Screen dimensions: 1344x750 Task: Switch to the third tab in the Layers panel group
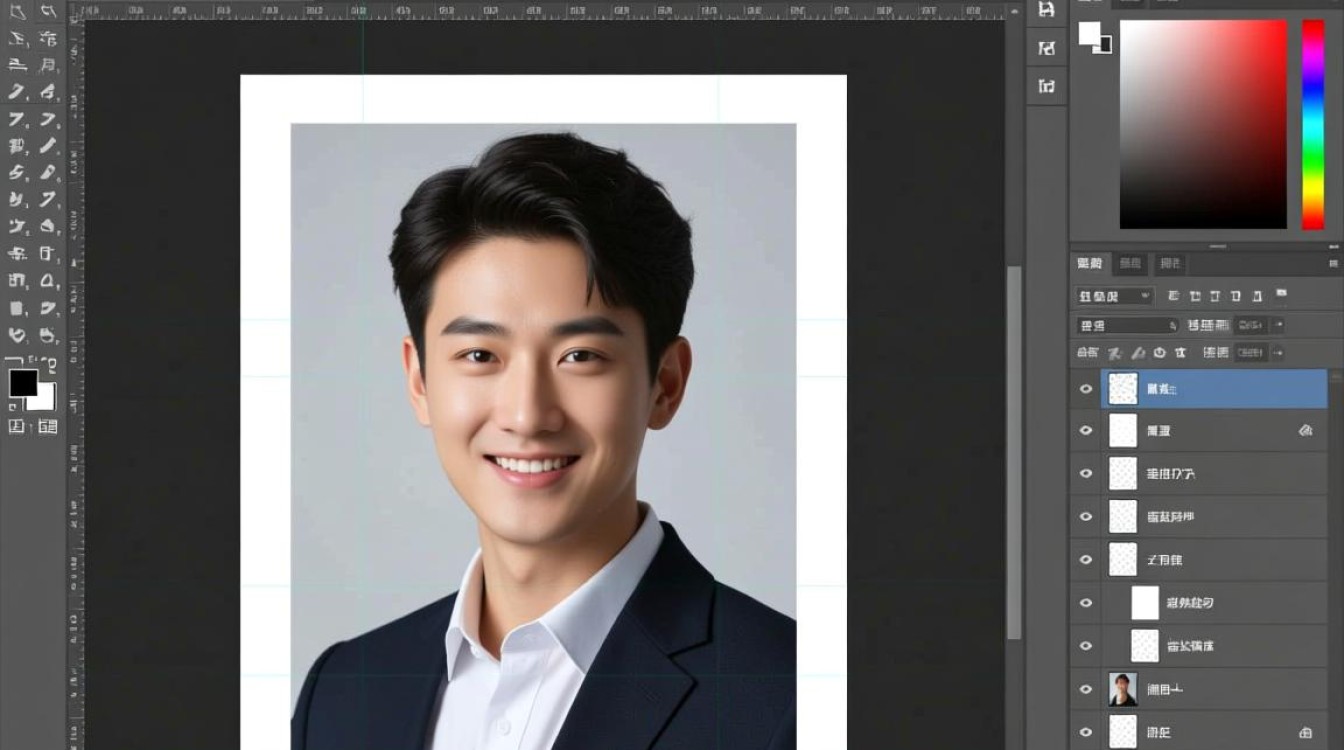pos(1169,264)
